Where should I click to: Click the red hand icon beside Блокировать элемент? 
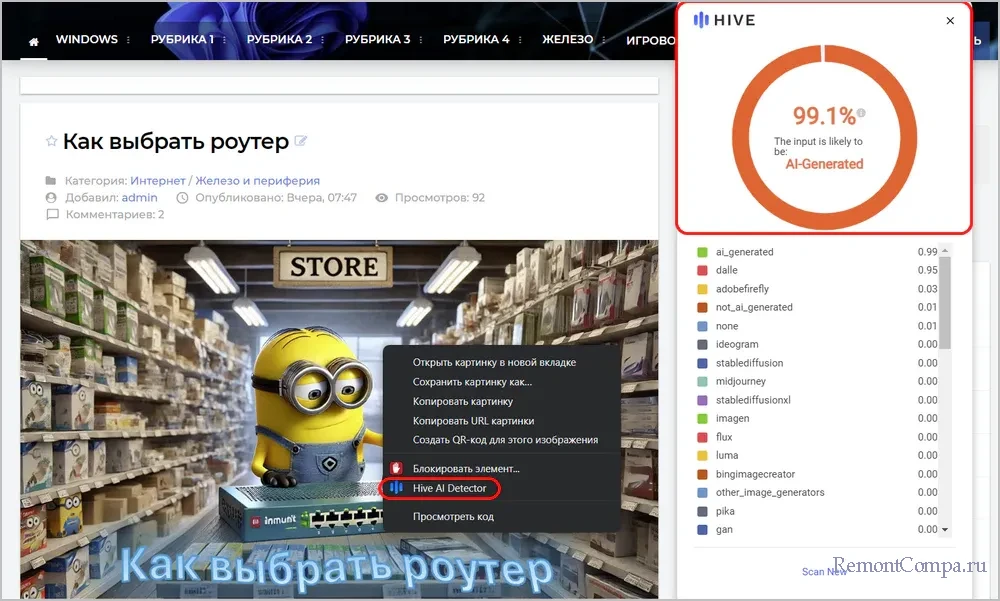coord(396,466)
